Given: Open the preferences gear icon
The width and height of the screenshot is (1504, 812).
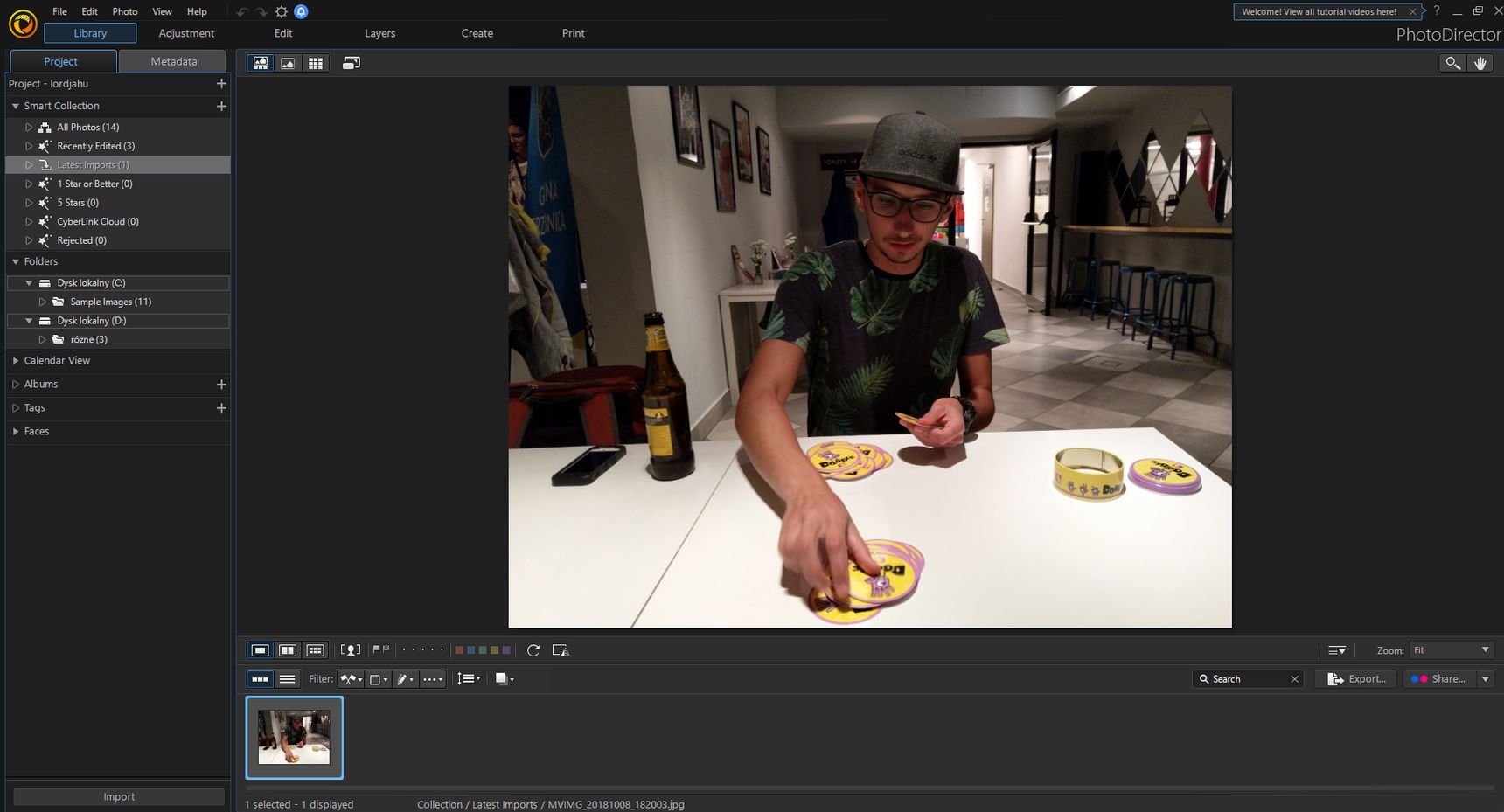Looking at the screenshot, I should click(281, 11).
